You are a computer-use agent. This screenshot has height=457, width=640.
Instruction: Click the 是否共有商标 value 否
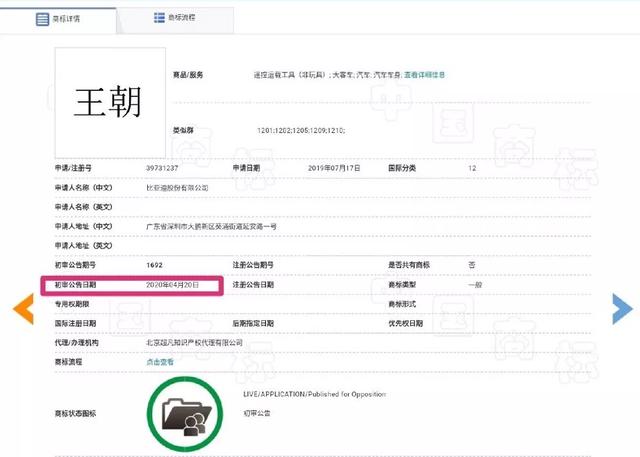(x=472, y=265)
